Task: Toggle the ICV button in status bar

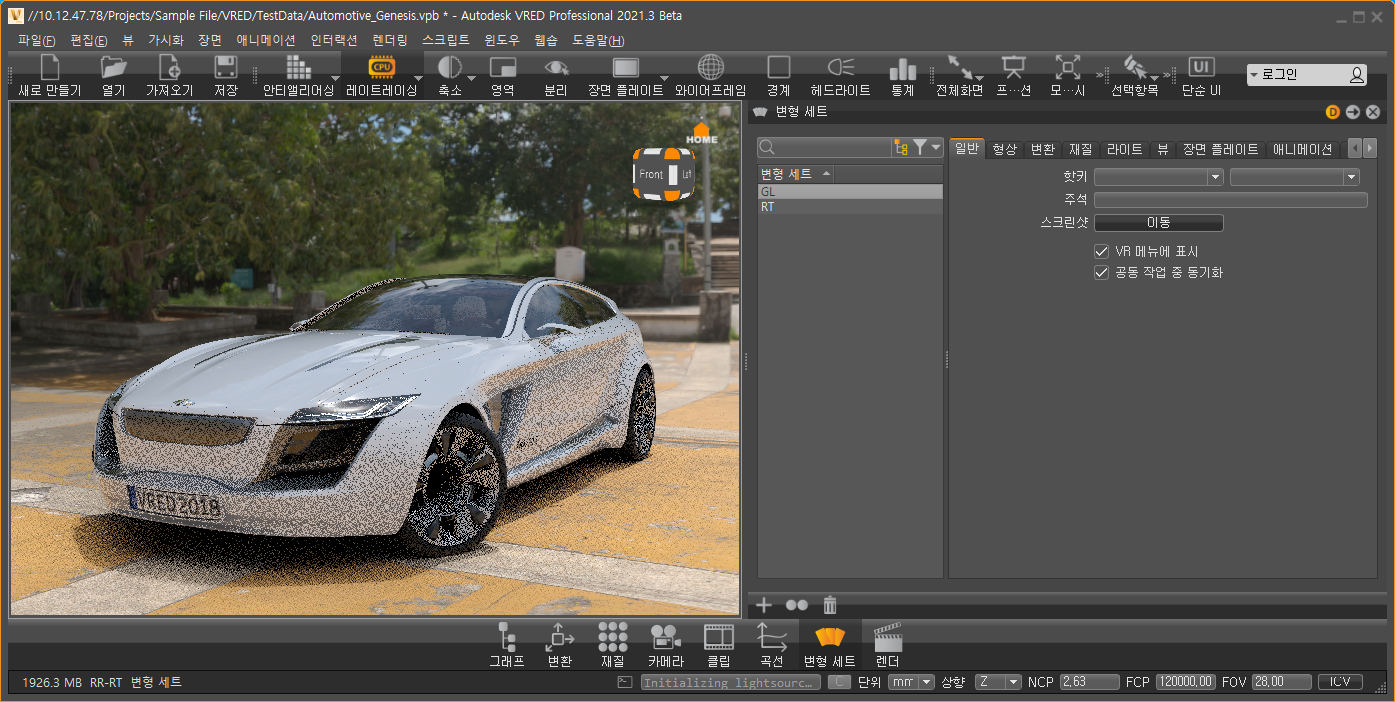Action: pos(1340,682)
